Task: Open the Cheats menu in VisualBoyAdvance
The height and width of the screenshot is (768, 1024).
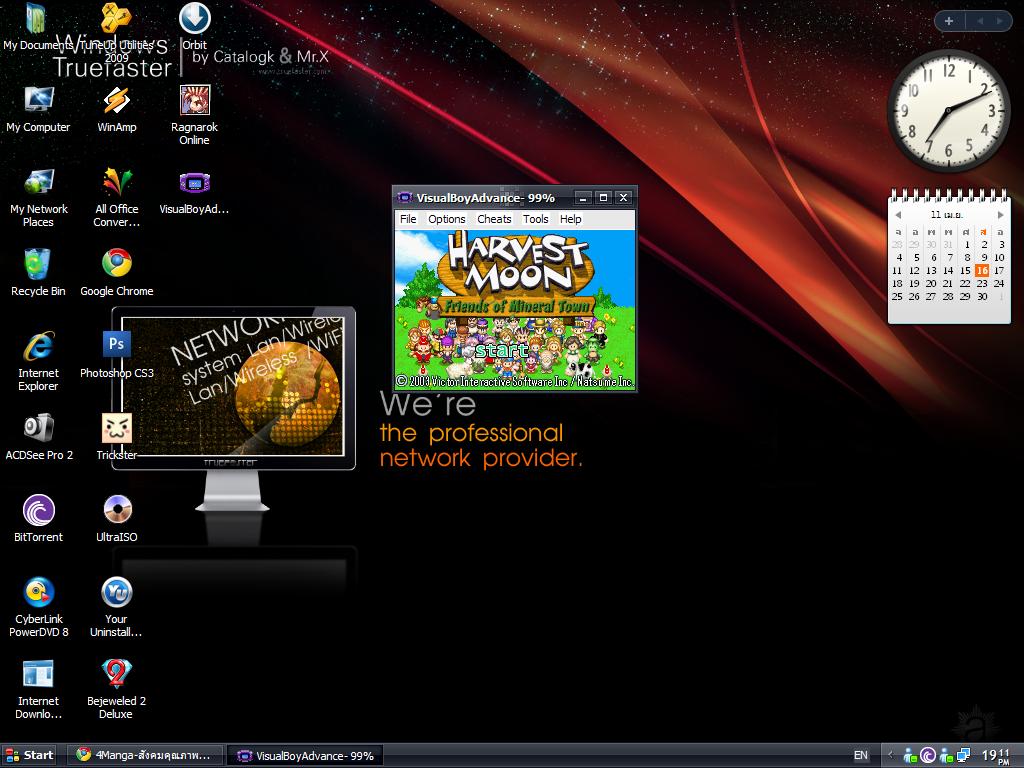Action: pos(494,219)
